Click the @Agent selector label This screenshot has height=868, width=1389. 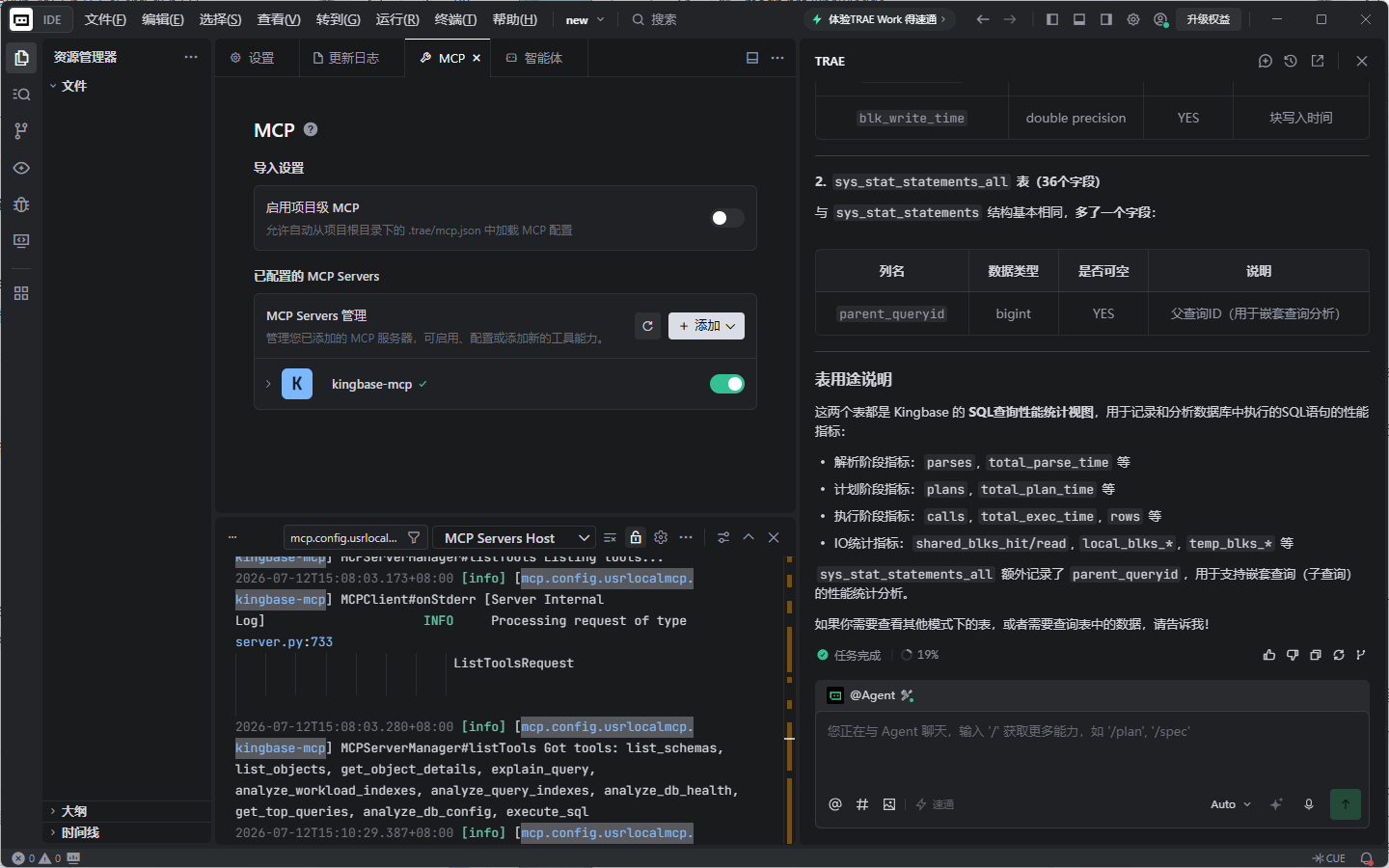(x=871, y=695)
